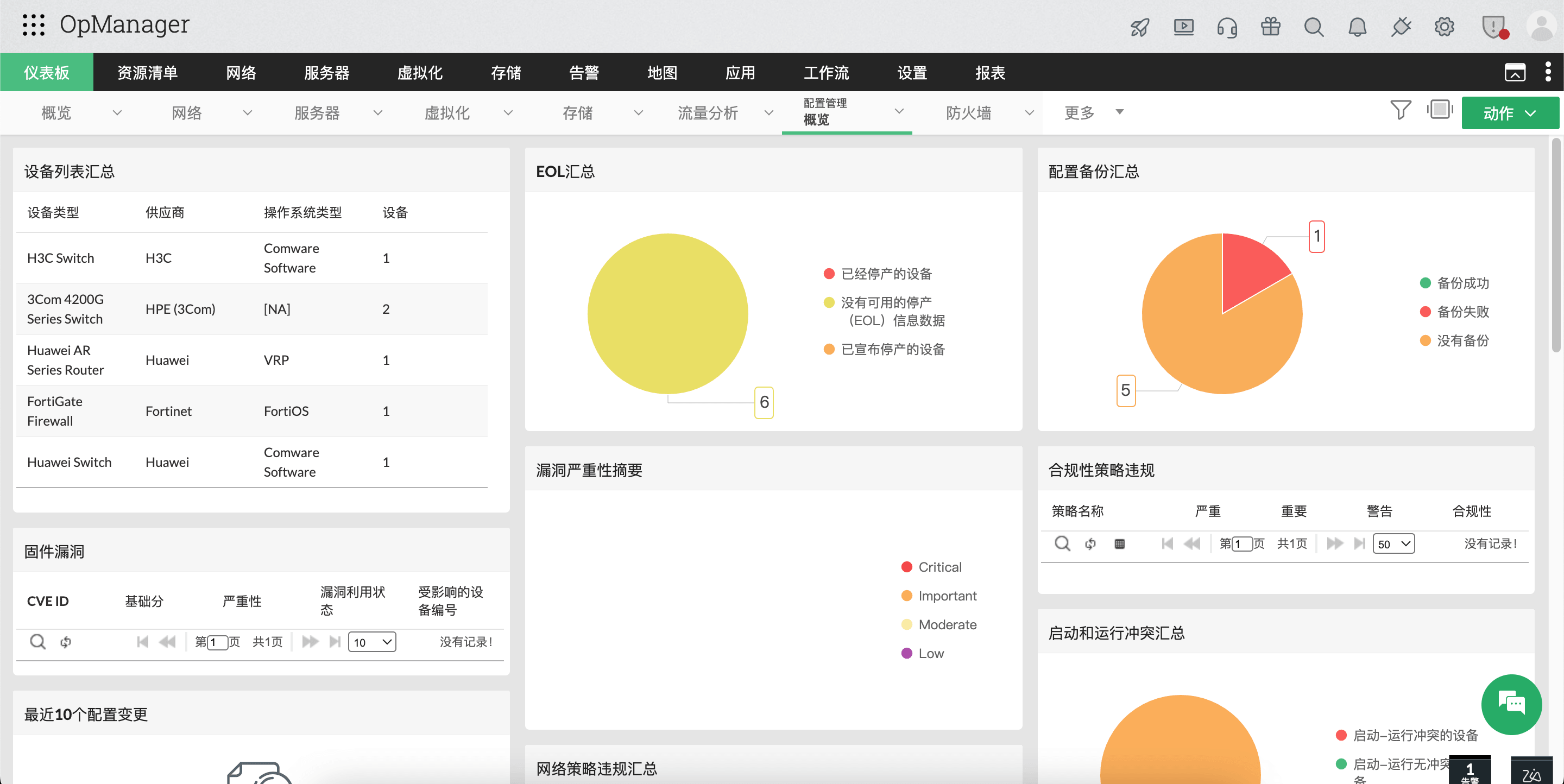Click the CVE ID column header
Viewport: 1564px width, 784px height.
pyautogui.click(x=48, y=600)
